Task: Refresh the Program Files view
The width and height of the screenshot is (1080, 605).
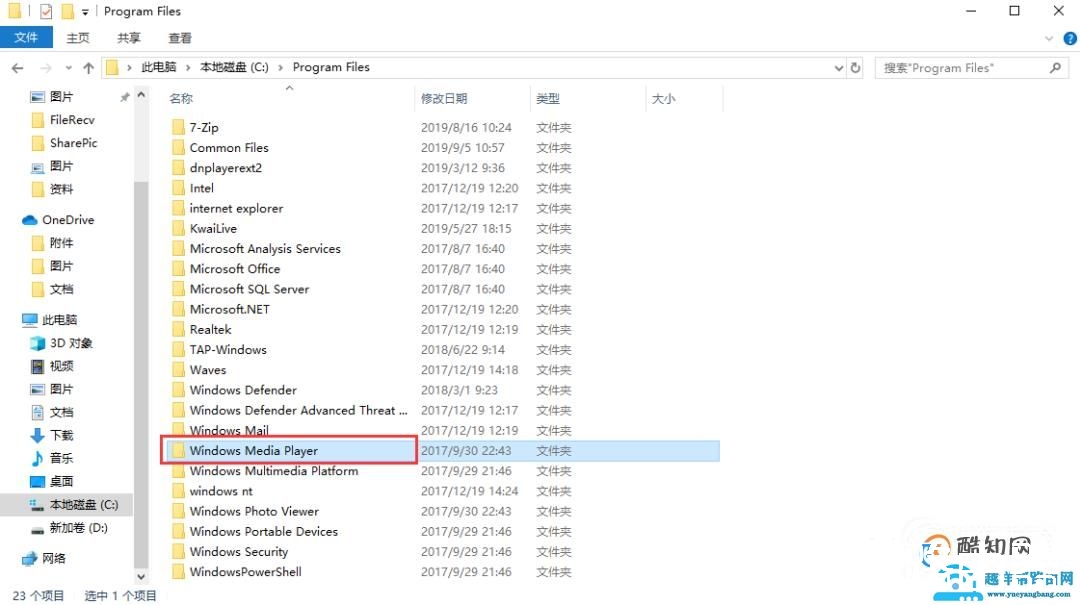Action: (x=855, y=68)
